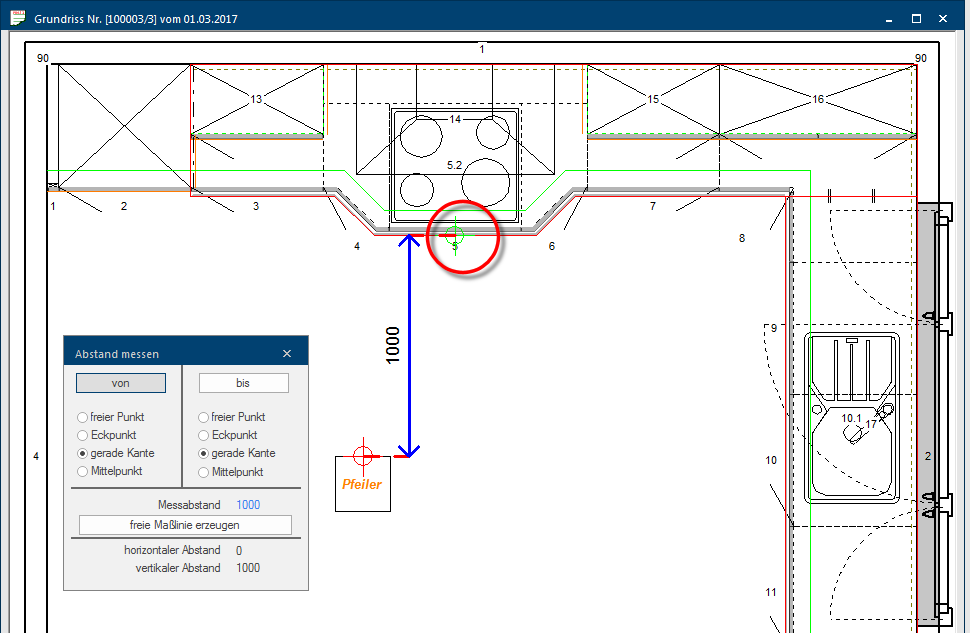Viewport: 970px width, 633px height.
Task: Click the Grundriss window title icon
Action: pyautogui.click(x=17, y=18)
